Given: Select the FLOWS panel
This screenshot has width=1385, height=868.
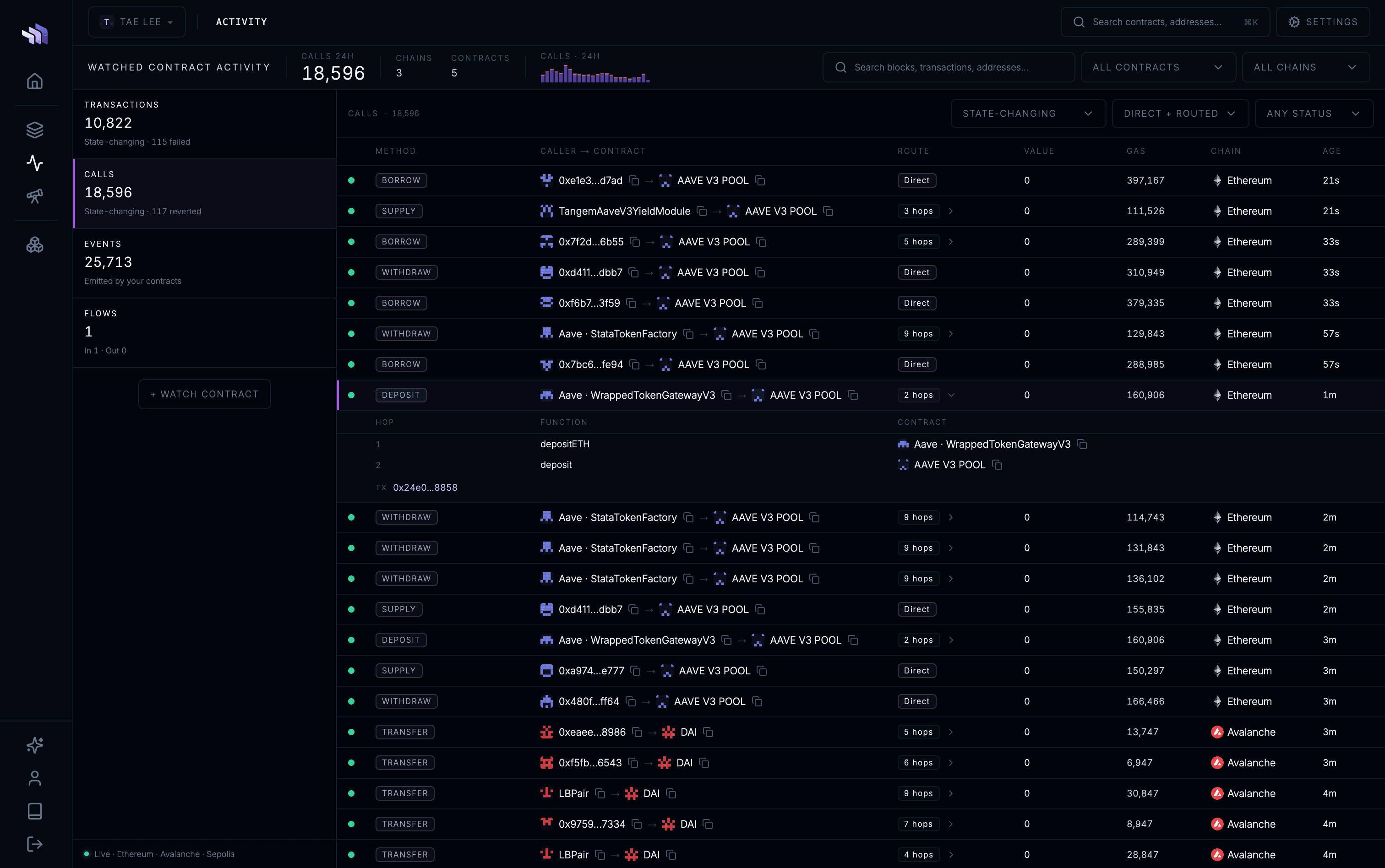Looking at the screenshot, I should (205, 333).
